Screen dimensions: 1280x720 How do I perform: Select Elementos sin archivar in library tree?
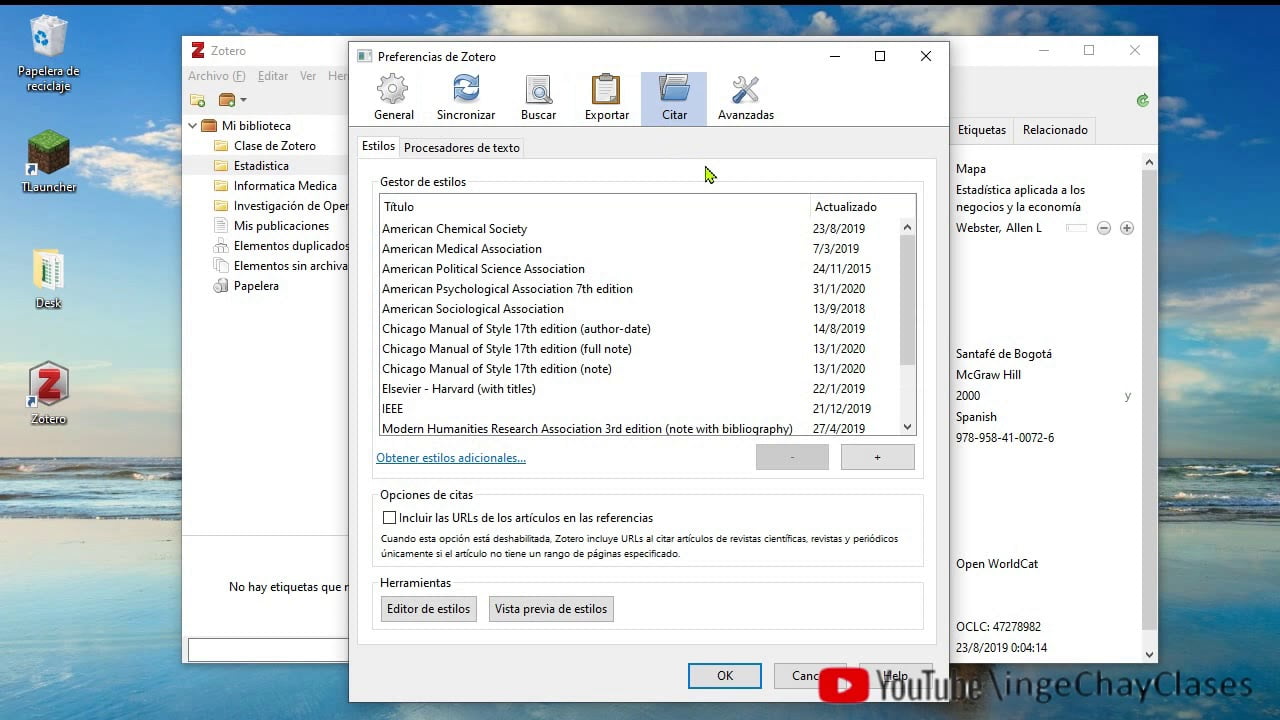280,266
